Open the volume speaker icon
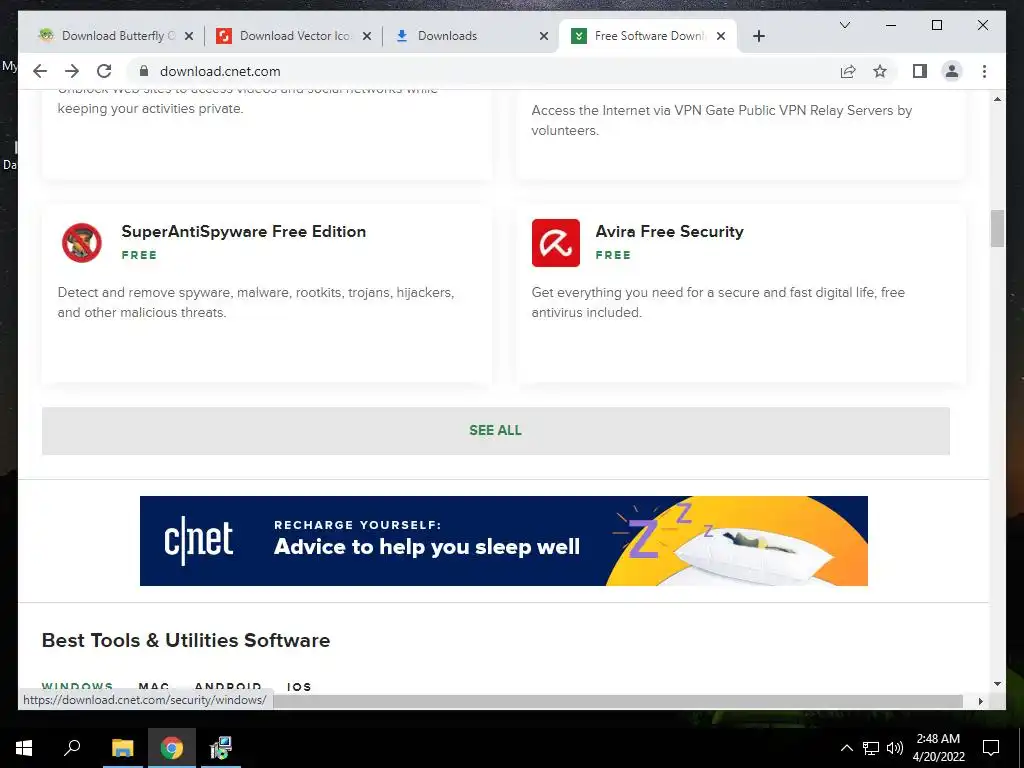This screenshot has width=1024, height=768. coord(895,748)
